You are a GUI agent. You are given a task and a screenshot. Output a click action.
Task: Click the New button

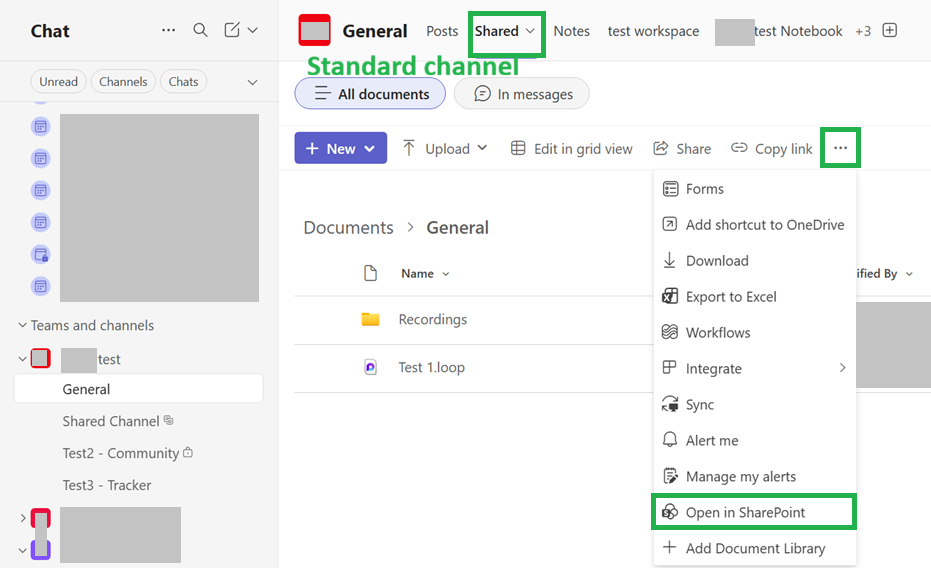click(341, 148)
